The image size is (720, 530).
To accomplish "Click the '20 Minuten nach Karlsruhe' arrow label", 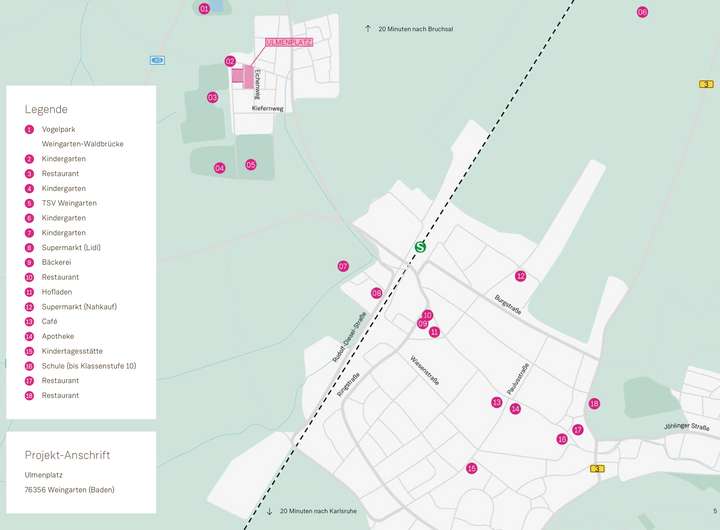I will (312, 511).
